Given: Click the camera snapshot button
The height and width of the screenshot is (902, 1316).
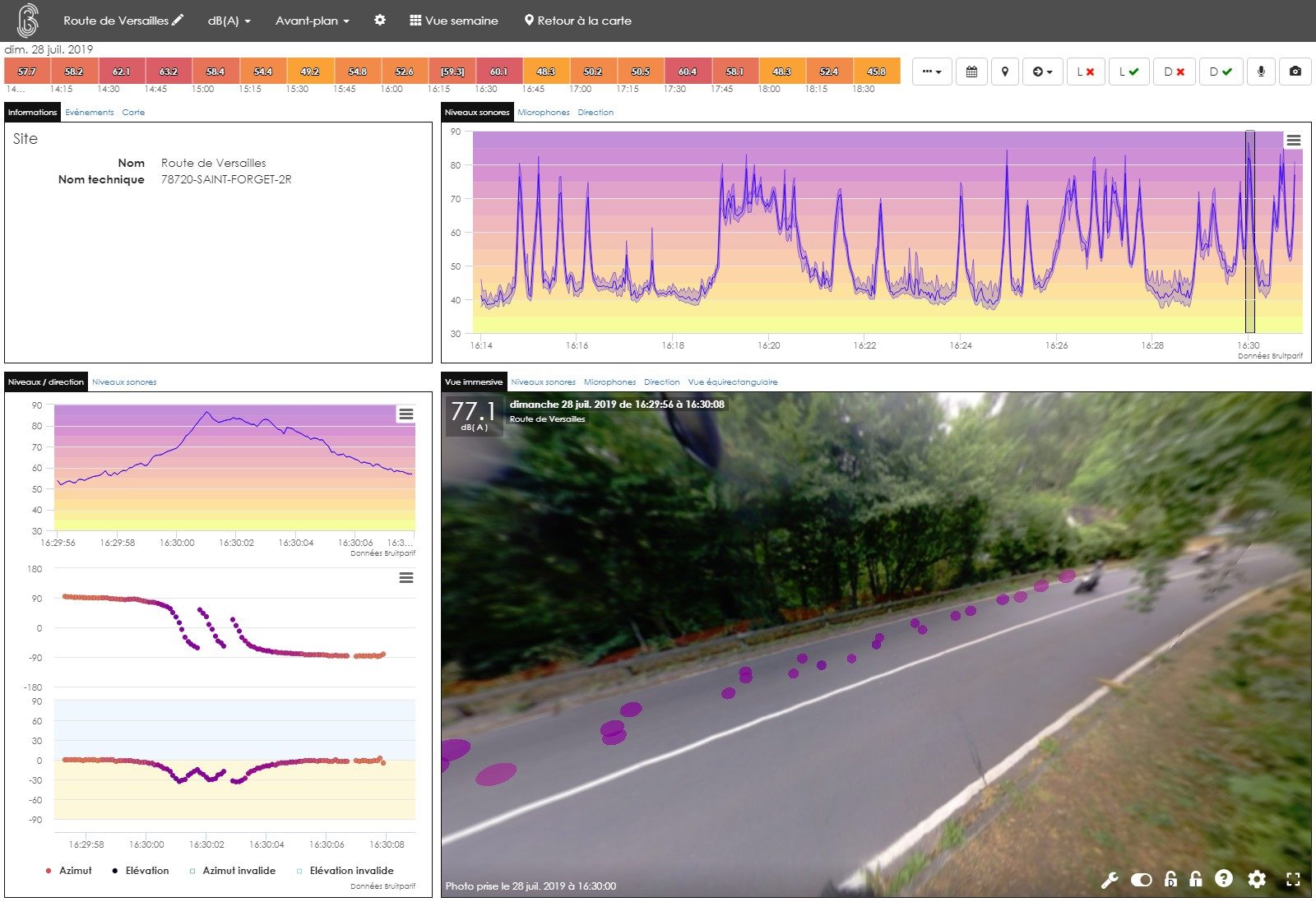Looking at the screenshot, I should (1295, 72).
